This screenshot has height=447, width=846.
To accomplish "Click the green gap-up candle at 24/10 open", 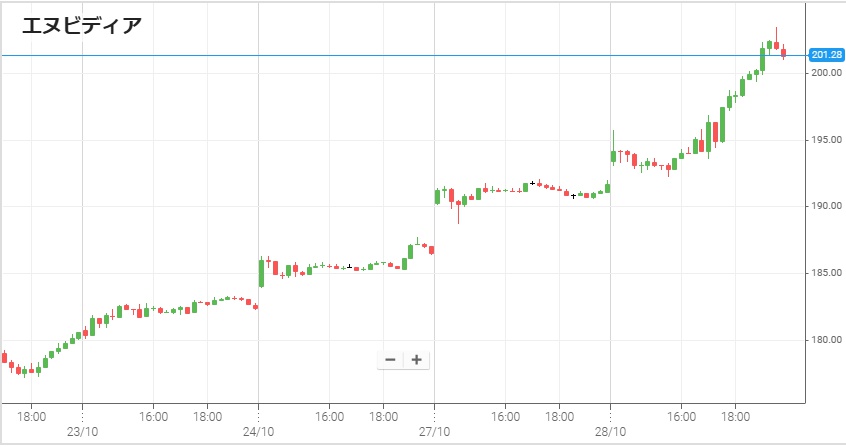I will [261, 273].
